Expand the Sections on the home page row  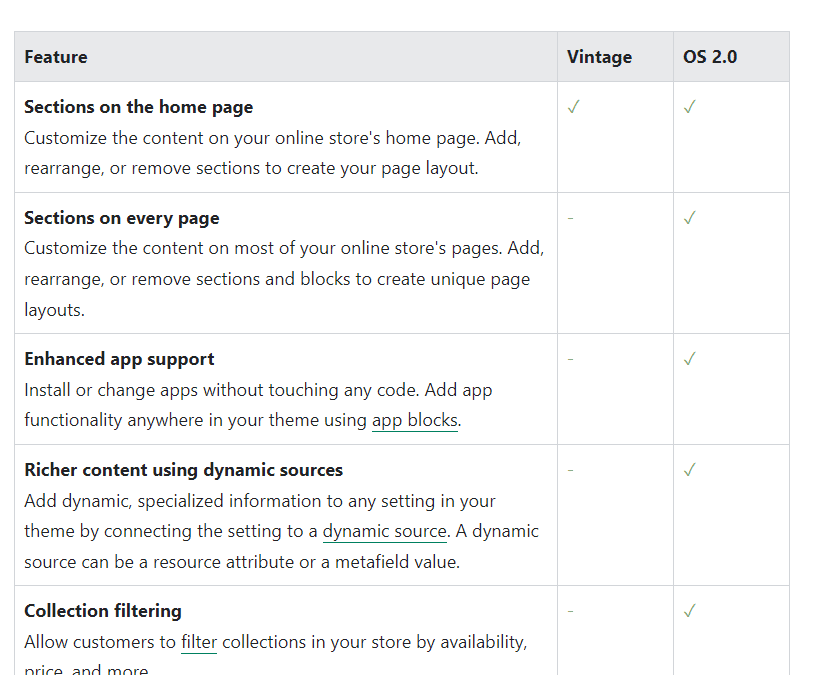point(138,106)
